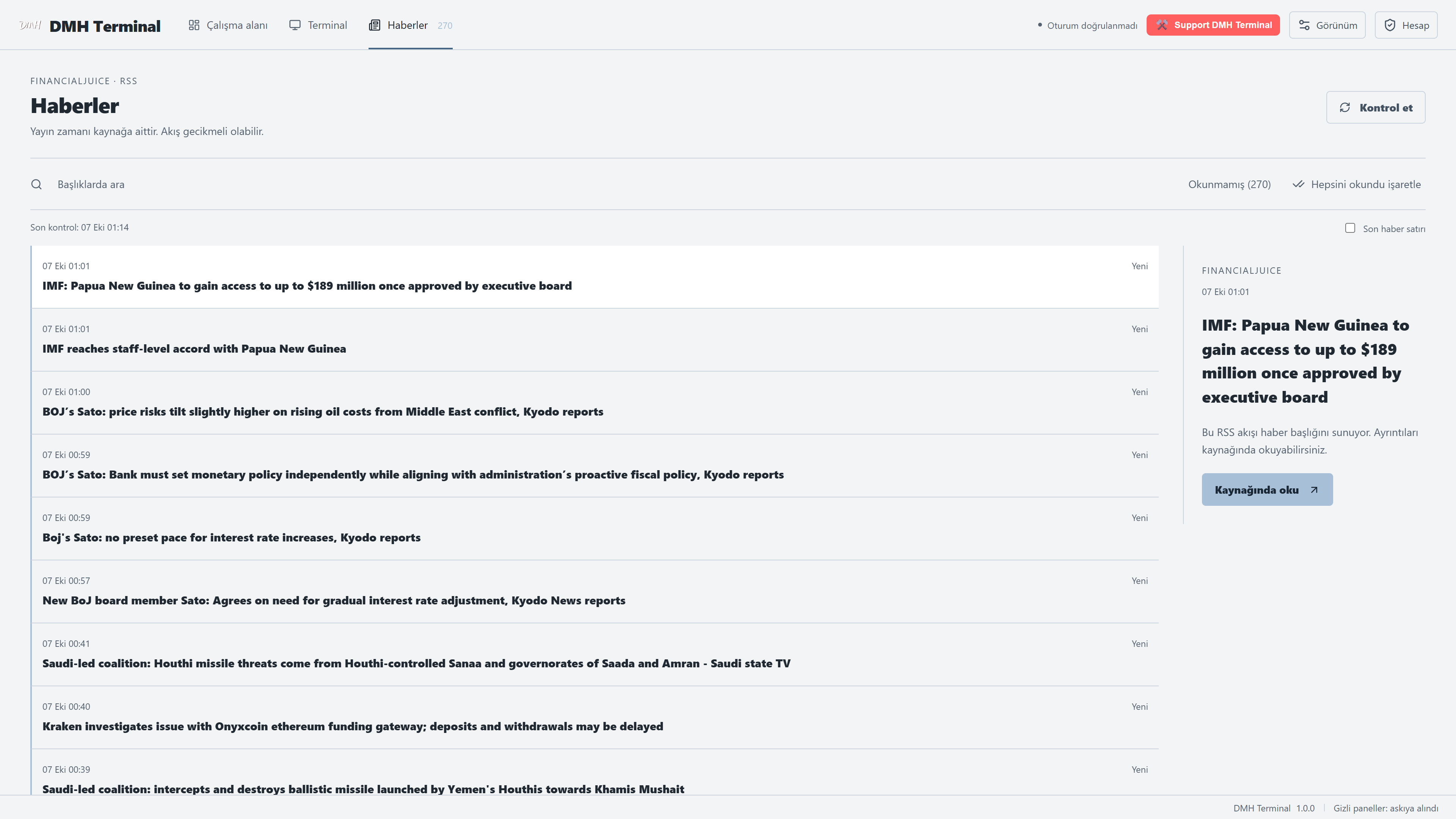Click DMH Terminal 1.0.0 in footer
Viewport: 1456px width, 819px height.
1274,808
